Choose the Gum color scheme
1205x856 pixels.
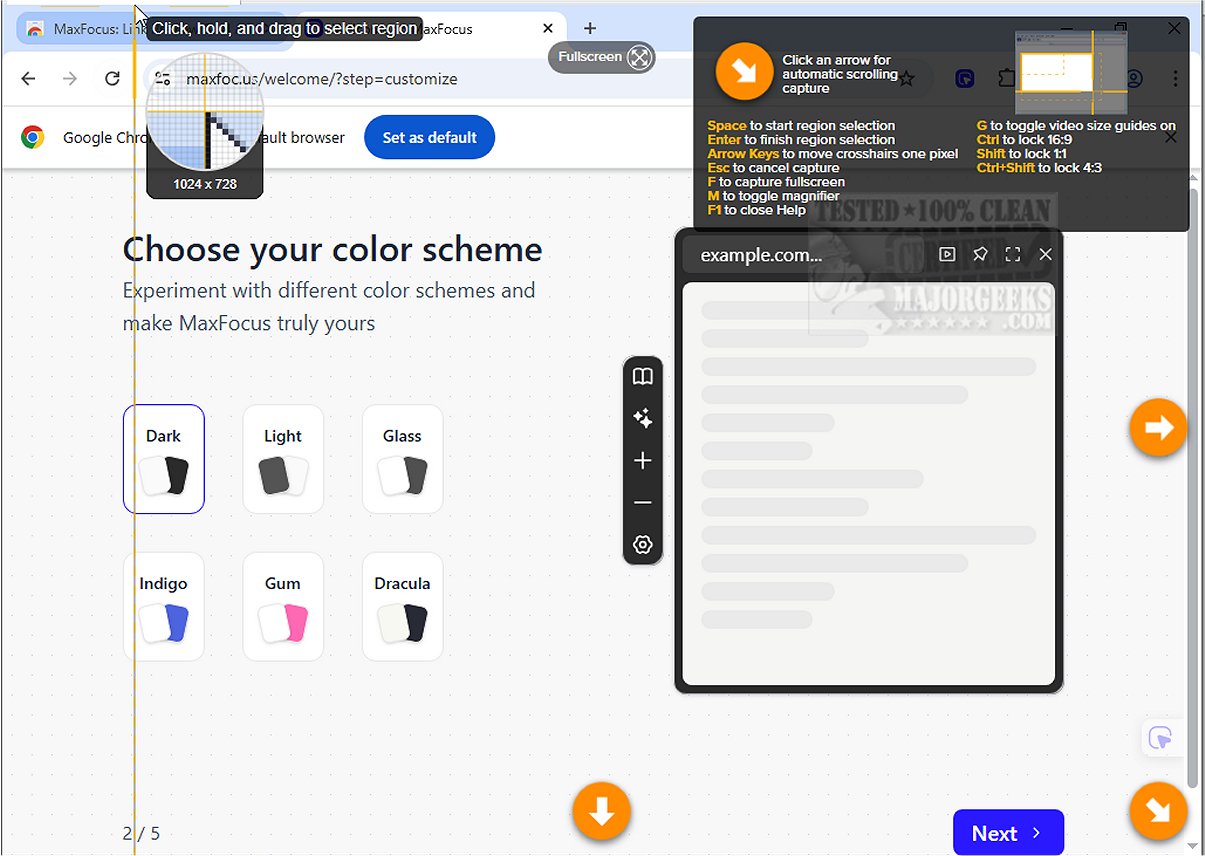[x=283, y=607]
